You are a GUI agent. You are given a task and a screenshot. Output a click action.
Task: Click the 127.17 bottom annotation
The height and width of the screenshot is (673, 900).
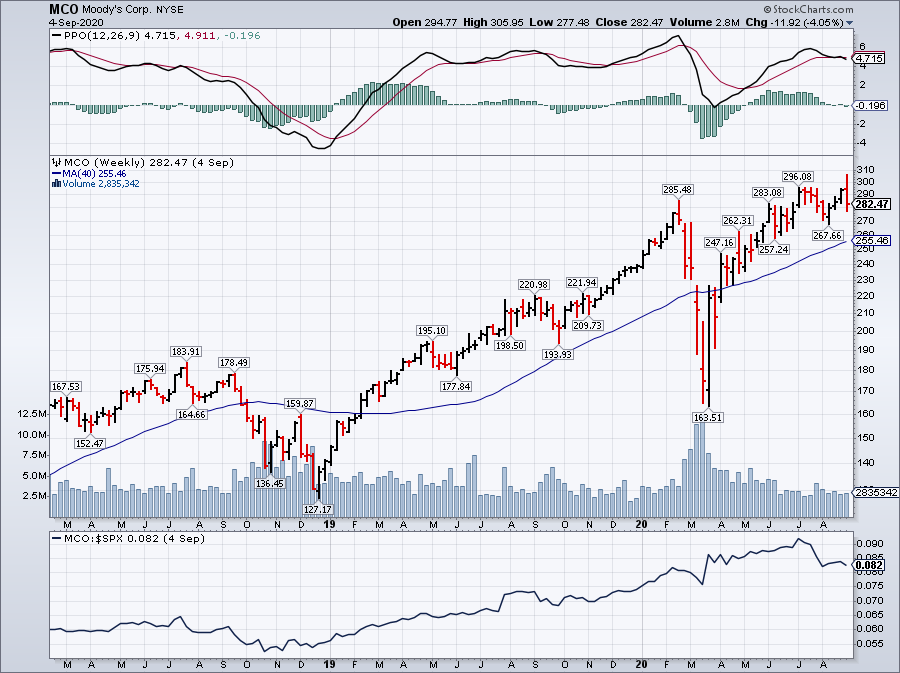coord(318,509)
